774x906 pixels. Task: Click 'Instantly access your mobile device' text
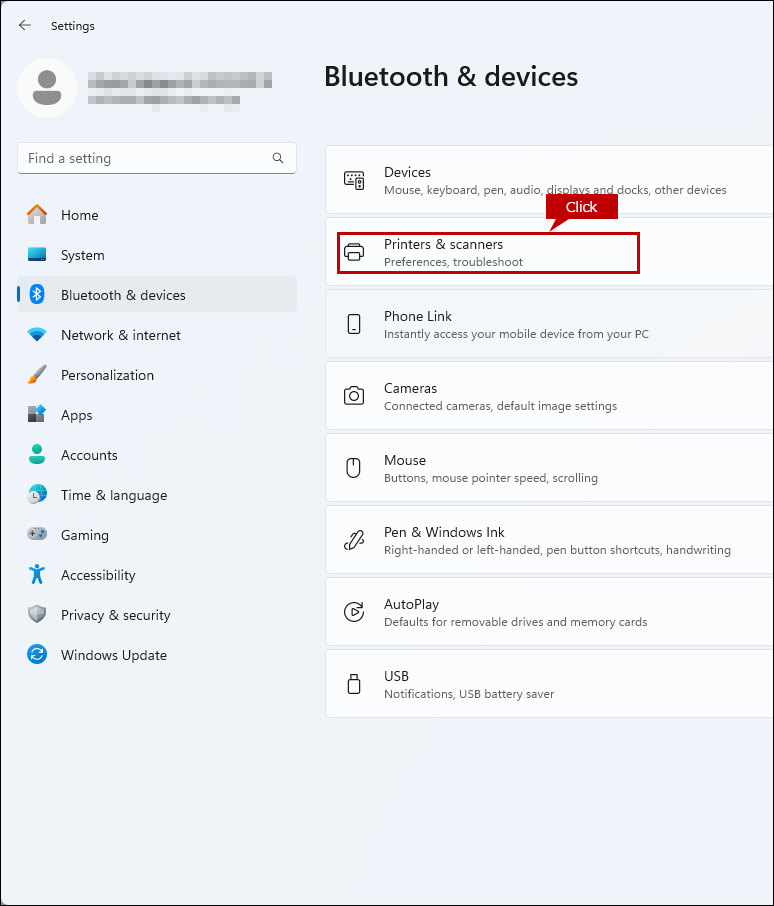pyautogui.click(x=516, y=334)
